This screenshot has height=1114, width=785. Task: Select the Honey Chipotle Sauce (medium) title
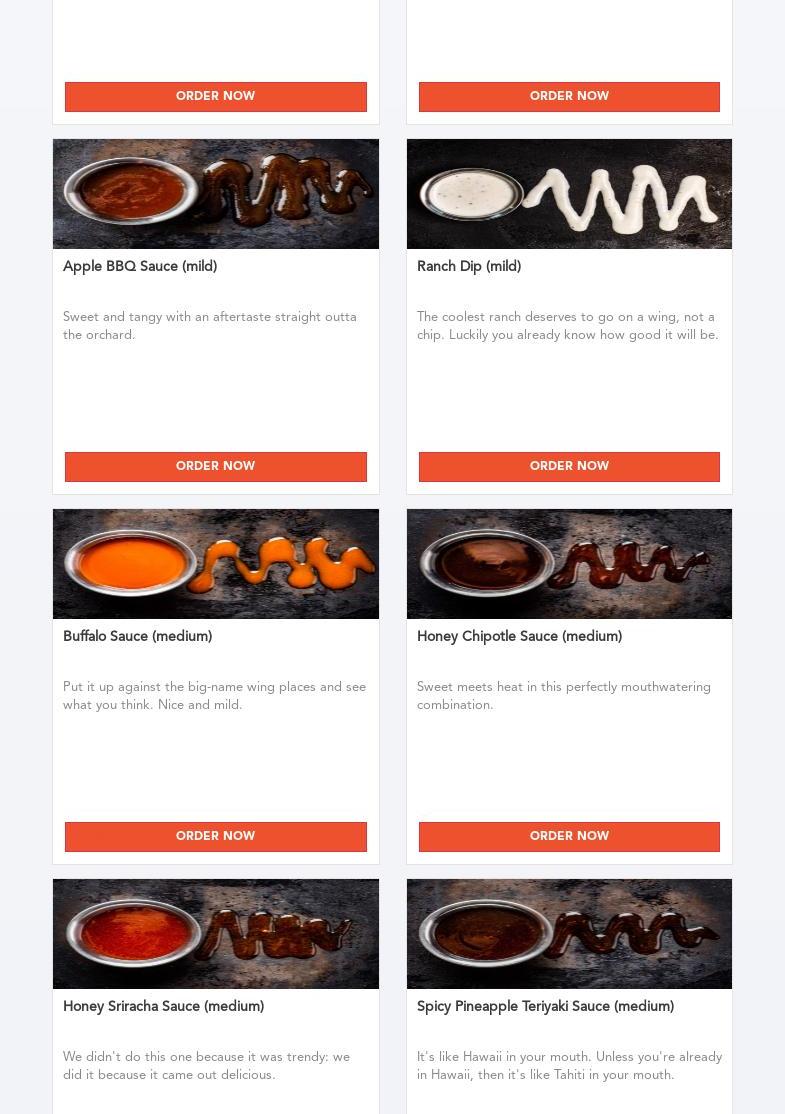pyautogui.click(x=519, y=636)
